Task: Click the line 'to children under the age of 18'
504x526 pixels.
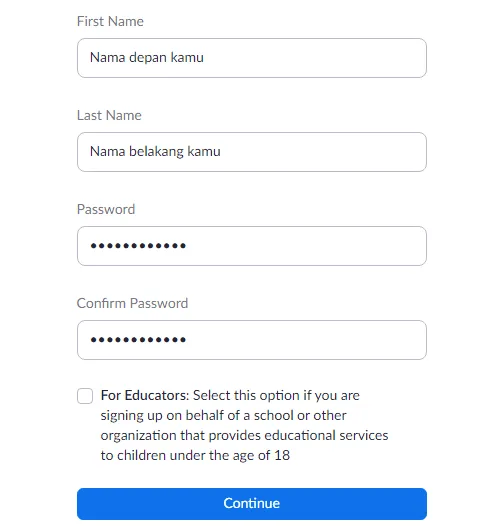Action: click(195, 455)
